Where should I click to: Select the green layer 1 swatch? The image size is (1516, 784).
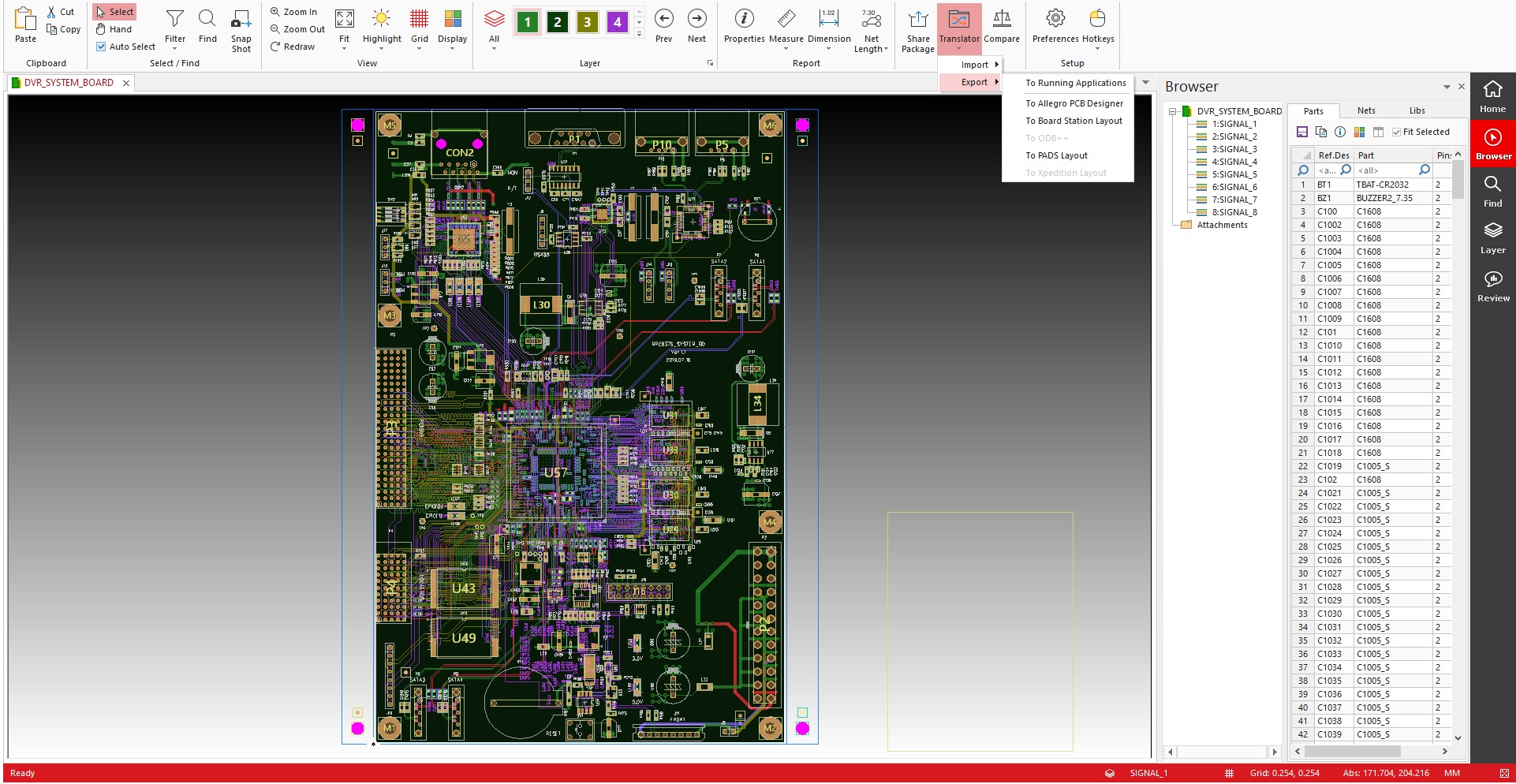(527, 22)
